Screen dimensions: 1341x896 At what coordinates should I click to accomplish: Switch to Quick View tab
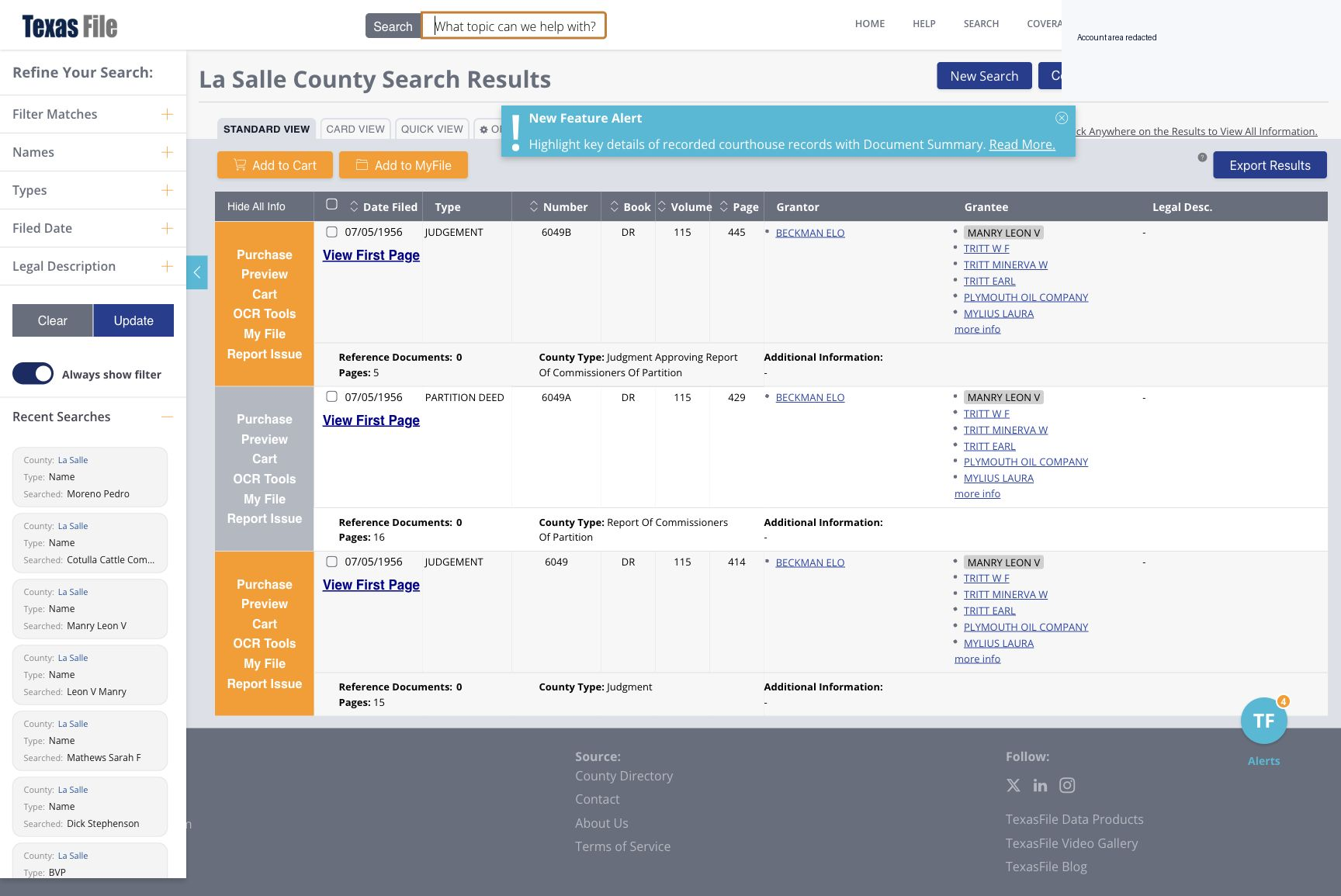[x=432, y=129]
